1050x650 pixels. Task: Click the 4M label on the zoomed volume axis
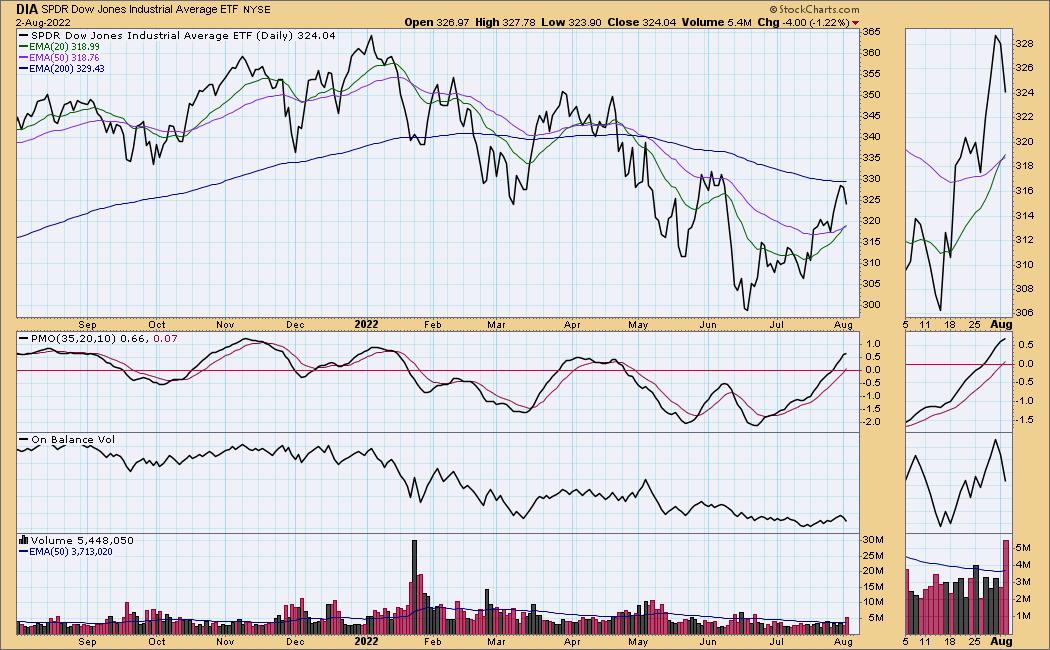[1023, 564]
